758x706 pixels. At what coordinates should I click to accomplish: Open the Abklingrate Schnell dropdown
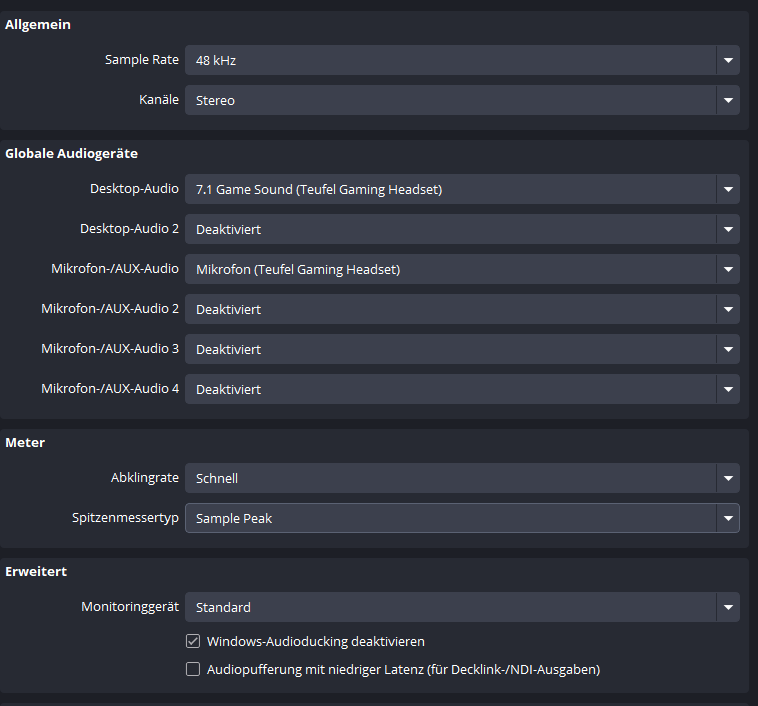pyautogui.click(x=450, y=478)
